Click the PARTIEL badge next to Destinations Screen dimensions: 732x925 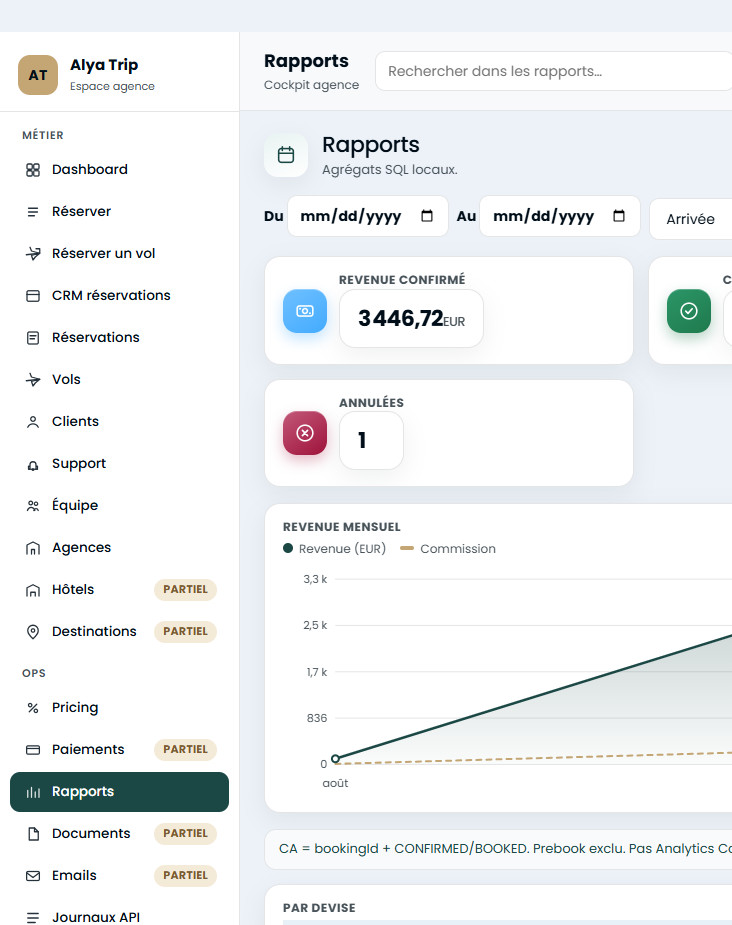pos(185,632)
